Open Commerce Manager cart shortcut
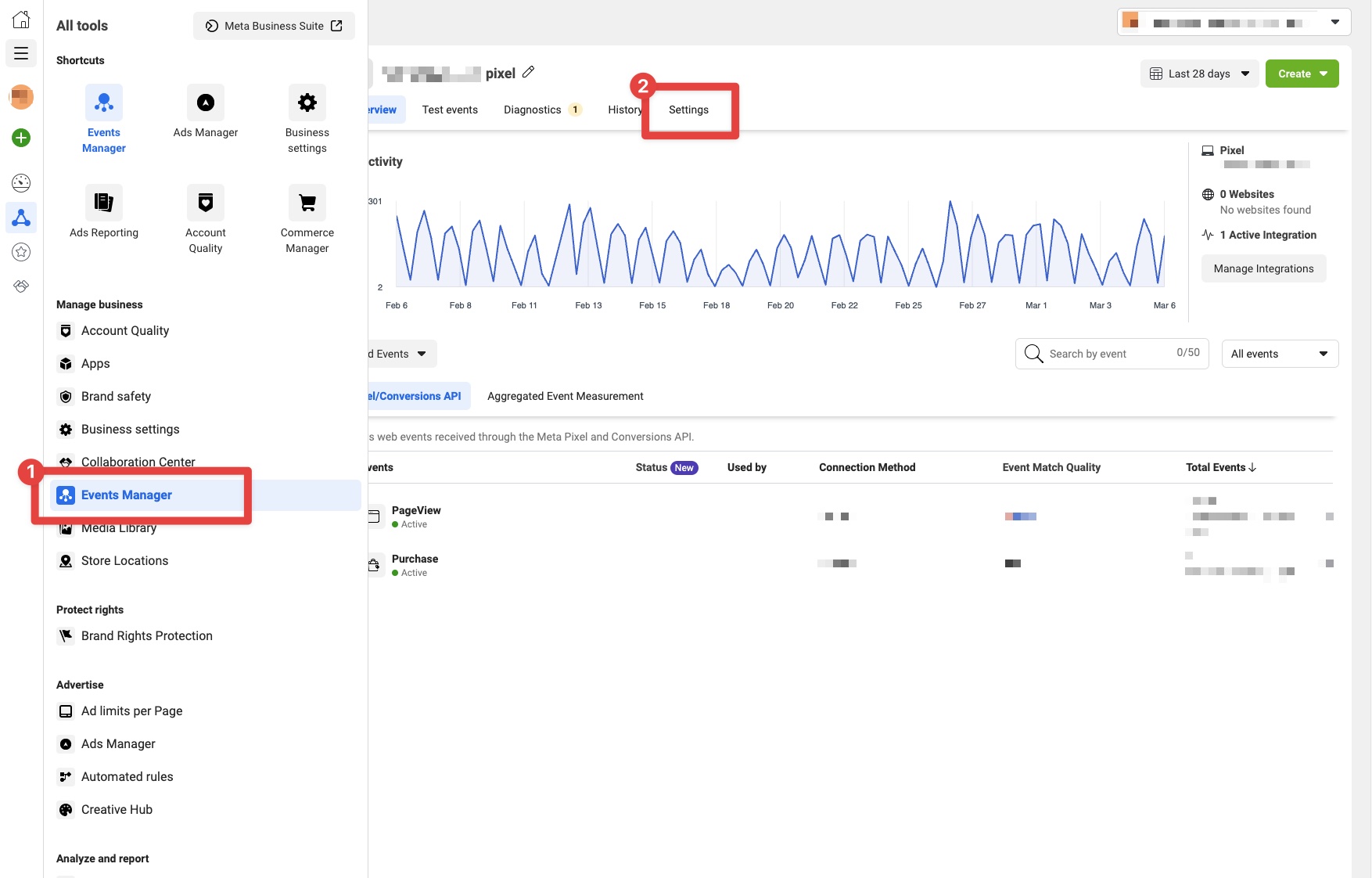This screenshot has width=1372, height=878. coord(307,203)
